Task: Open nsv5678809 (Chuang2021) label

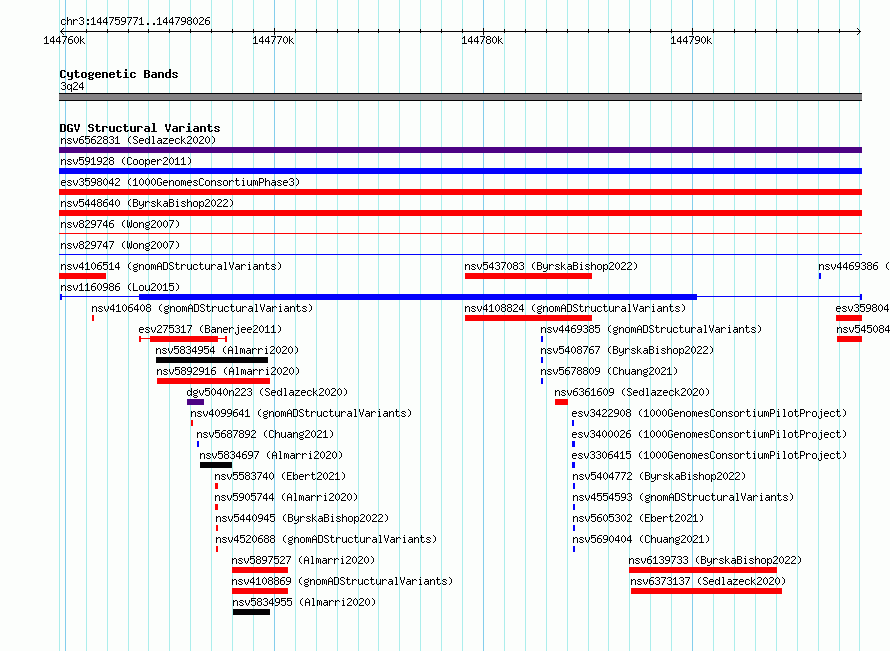Action: pyautogui.click(x=609, y=371)
